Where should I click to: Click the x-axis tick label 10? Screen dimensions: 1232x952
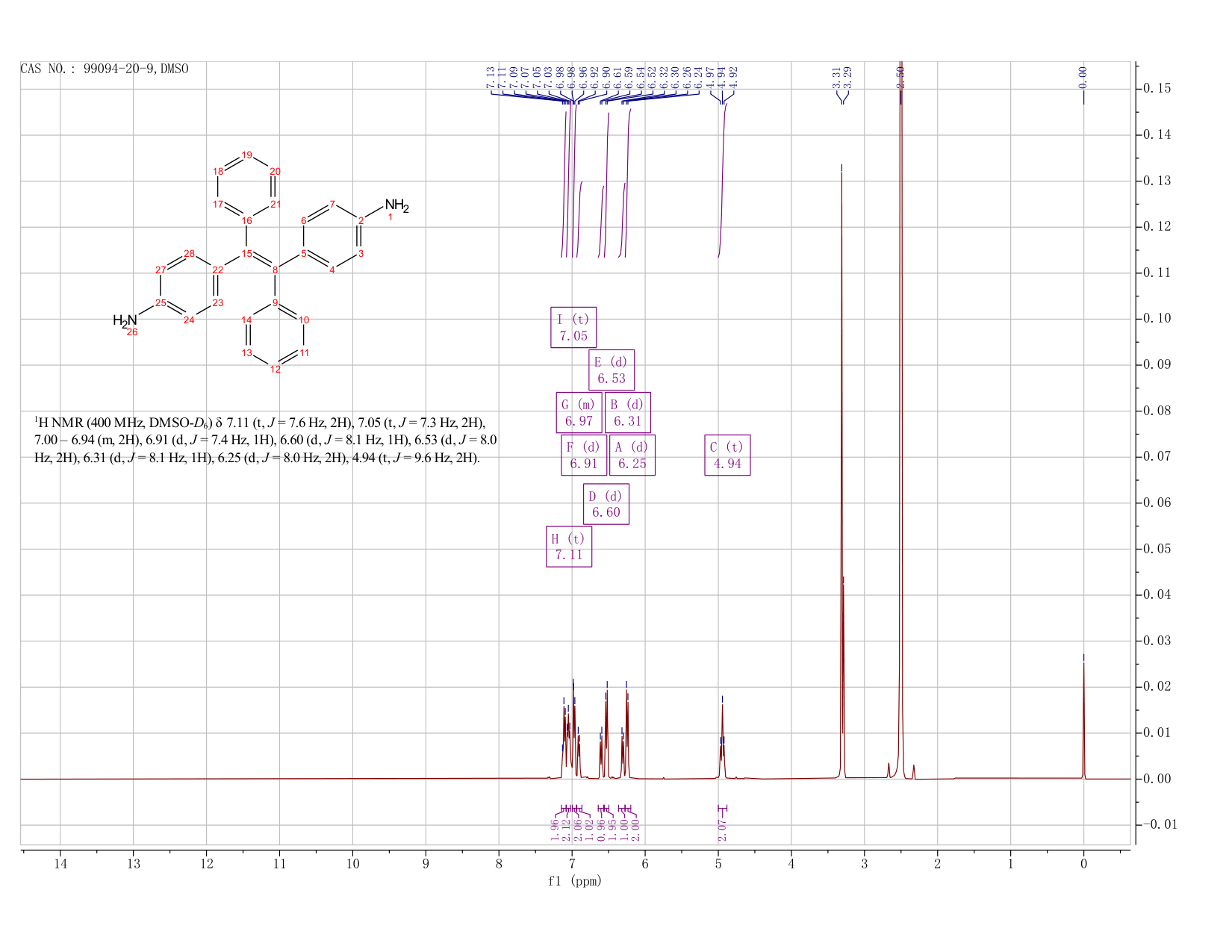click(x=352, y=864)
